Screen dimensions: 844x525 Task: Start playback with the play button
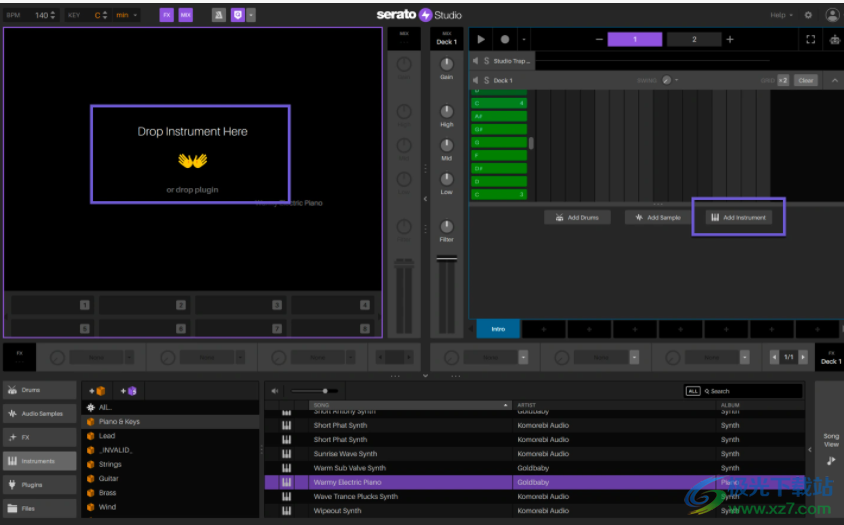pyautogui.click(x=481, y=39)
